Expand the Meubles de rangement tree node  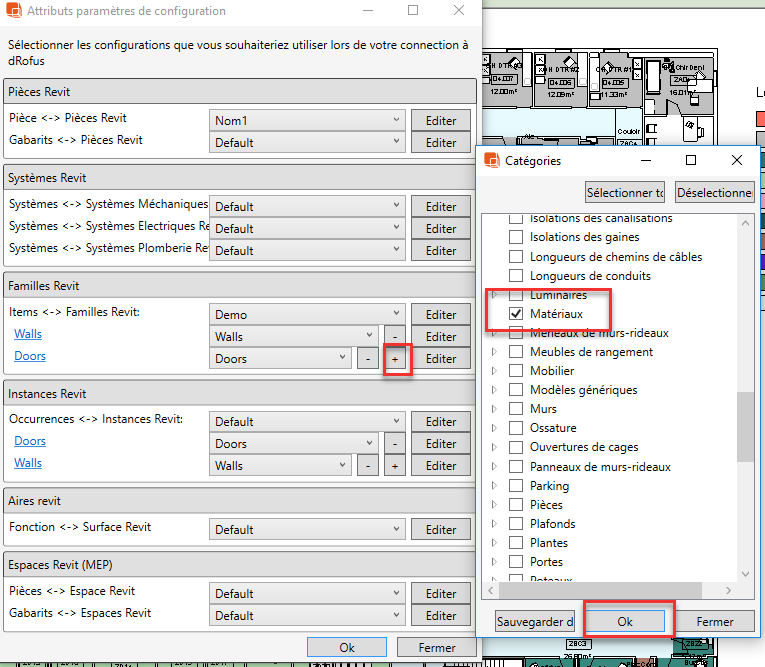[493, 352]
